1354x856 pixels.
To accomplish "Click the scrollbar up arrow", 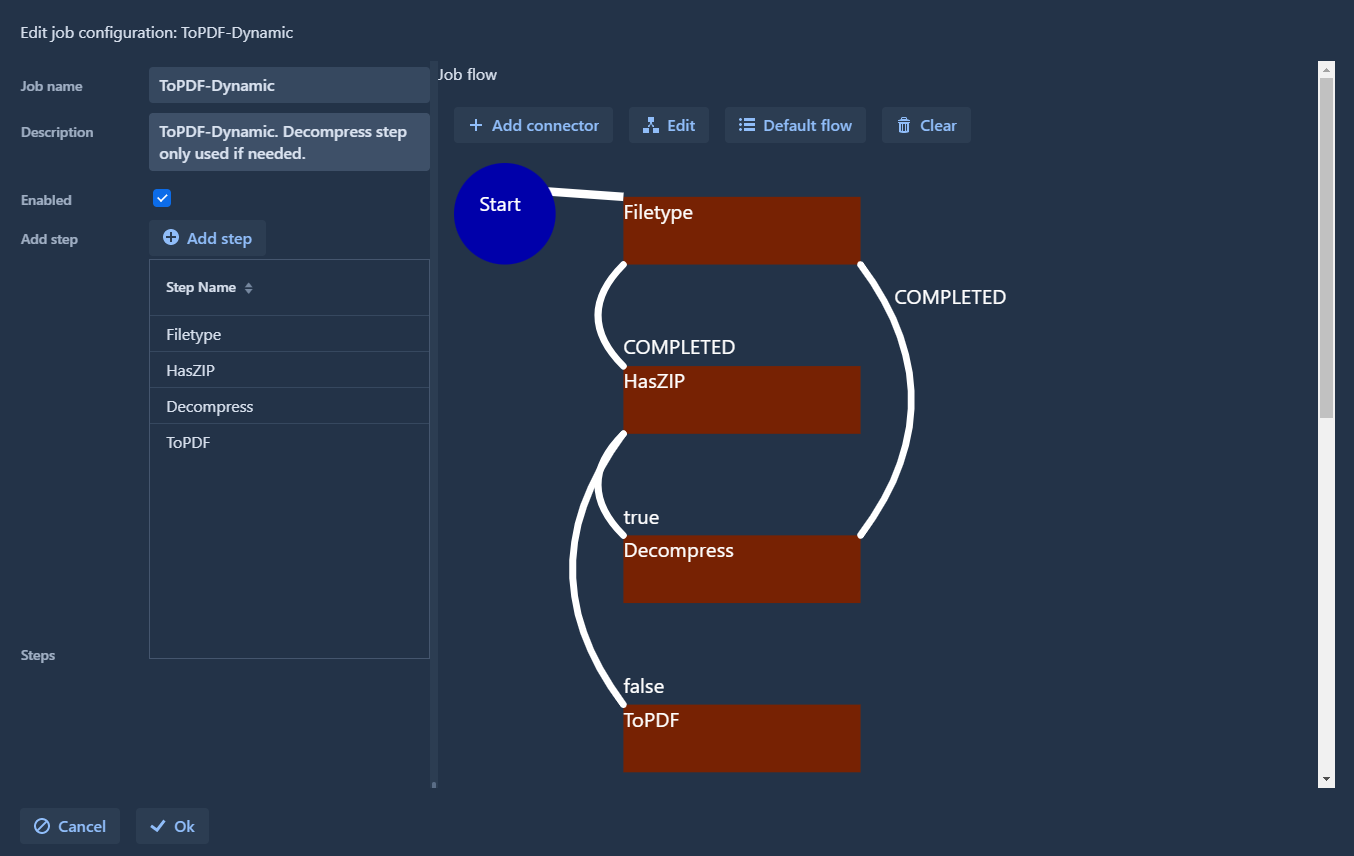I will (x=1326, y=70).
